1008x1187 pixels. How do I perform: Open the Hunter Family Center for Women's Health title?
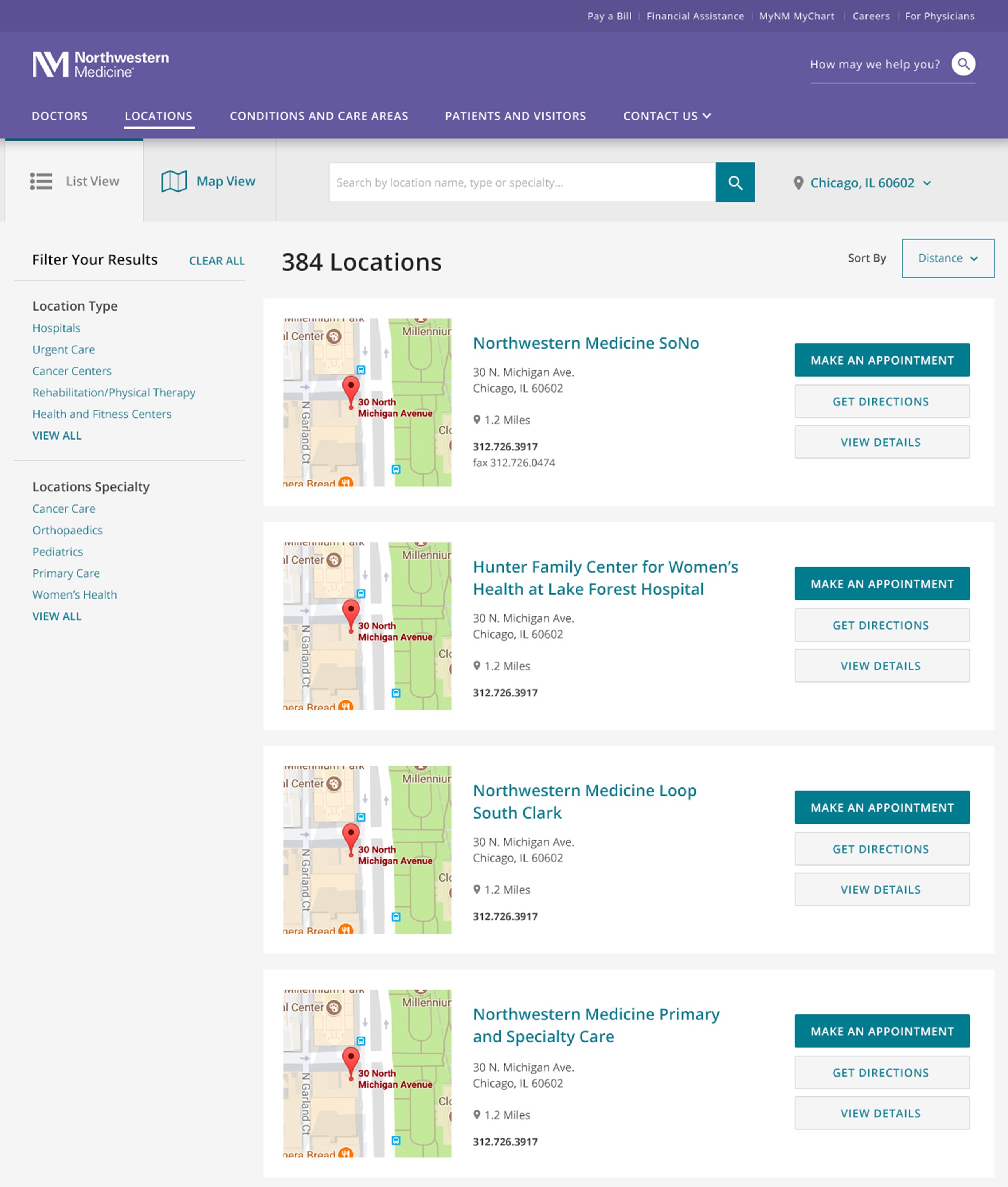tap(605, 578)
